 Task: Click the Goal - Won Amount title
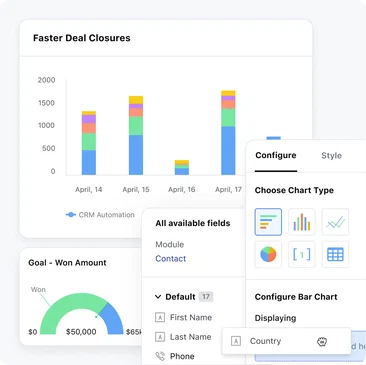(67, 263)
